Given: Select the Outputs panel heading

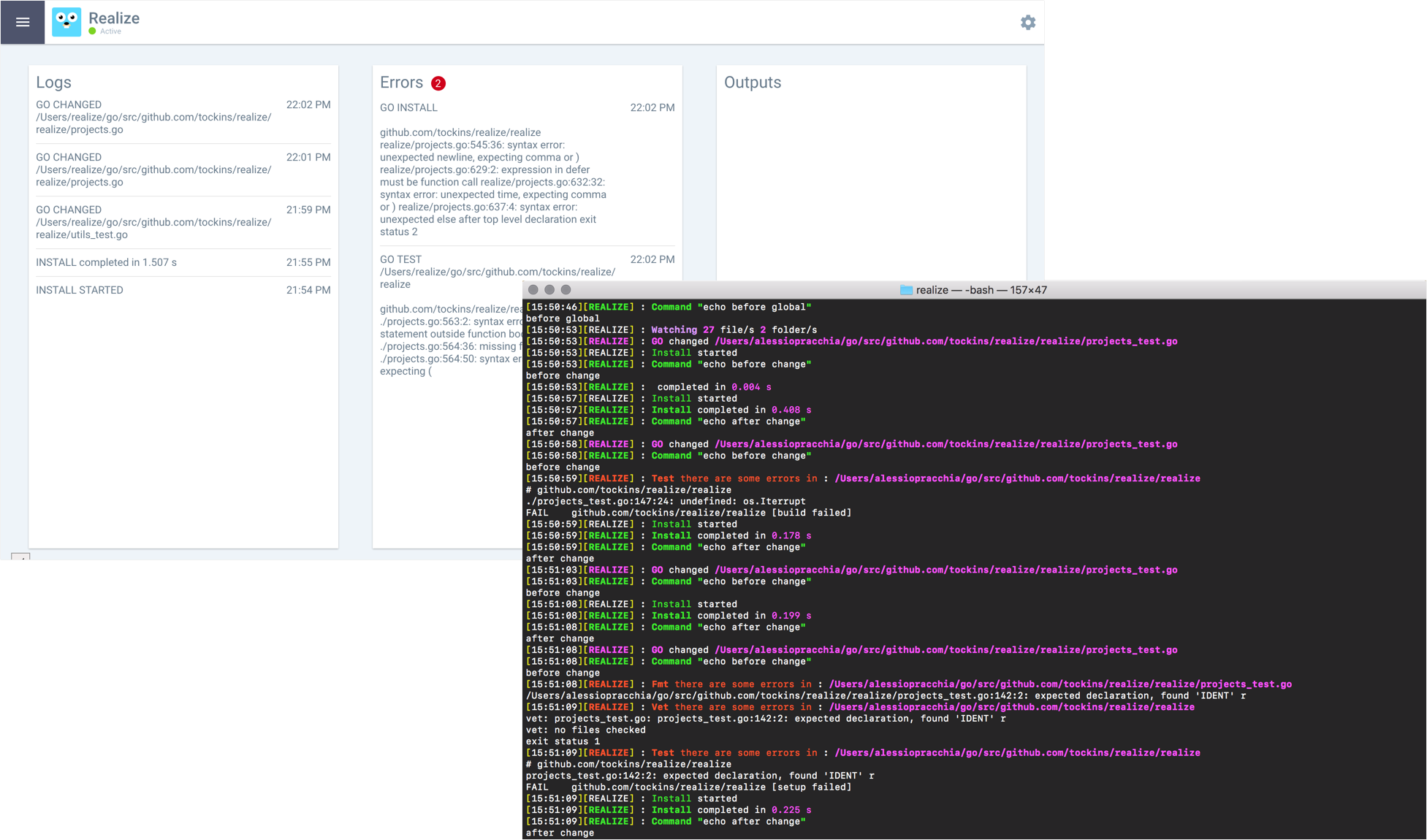Looking at the screenshot, I should [753, 83].
